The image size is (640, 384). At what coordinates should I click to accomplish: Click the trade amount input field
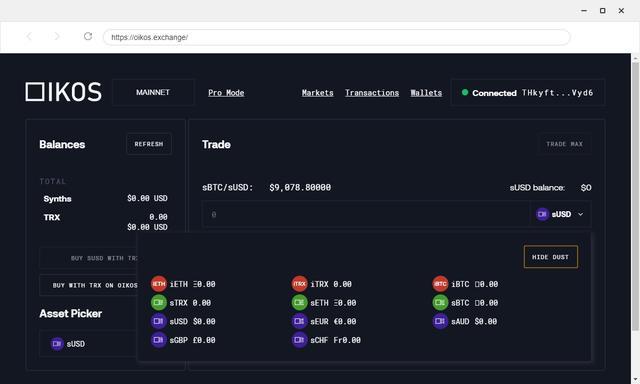pyautogui.click(x=367, y=214)
